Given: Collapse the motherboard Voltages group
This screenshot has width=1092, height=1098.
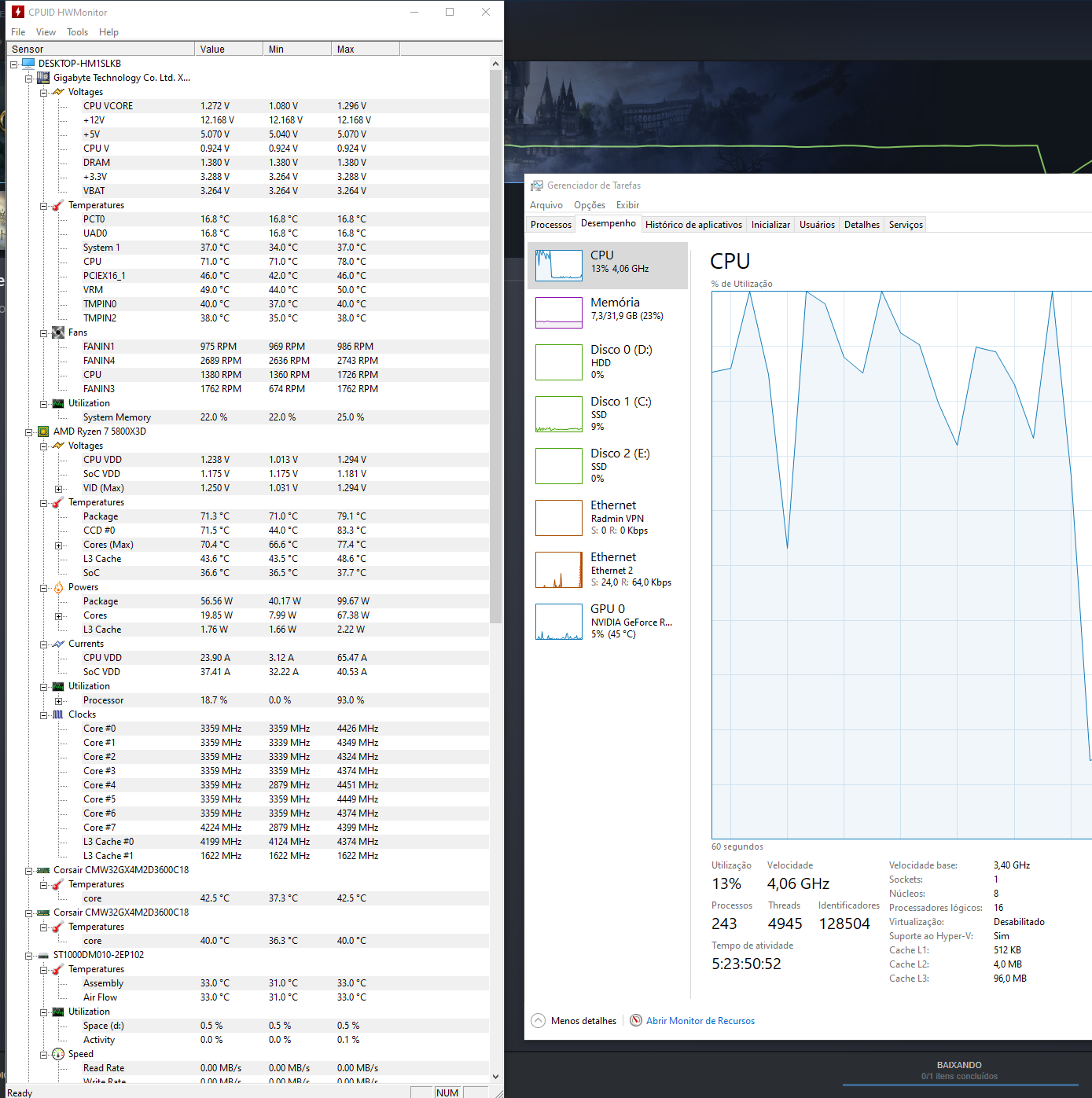Looking at the screenshot, I should [44, 92].
